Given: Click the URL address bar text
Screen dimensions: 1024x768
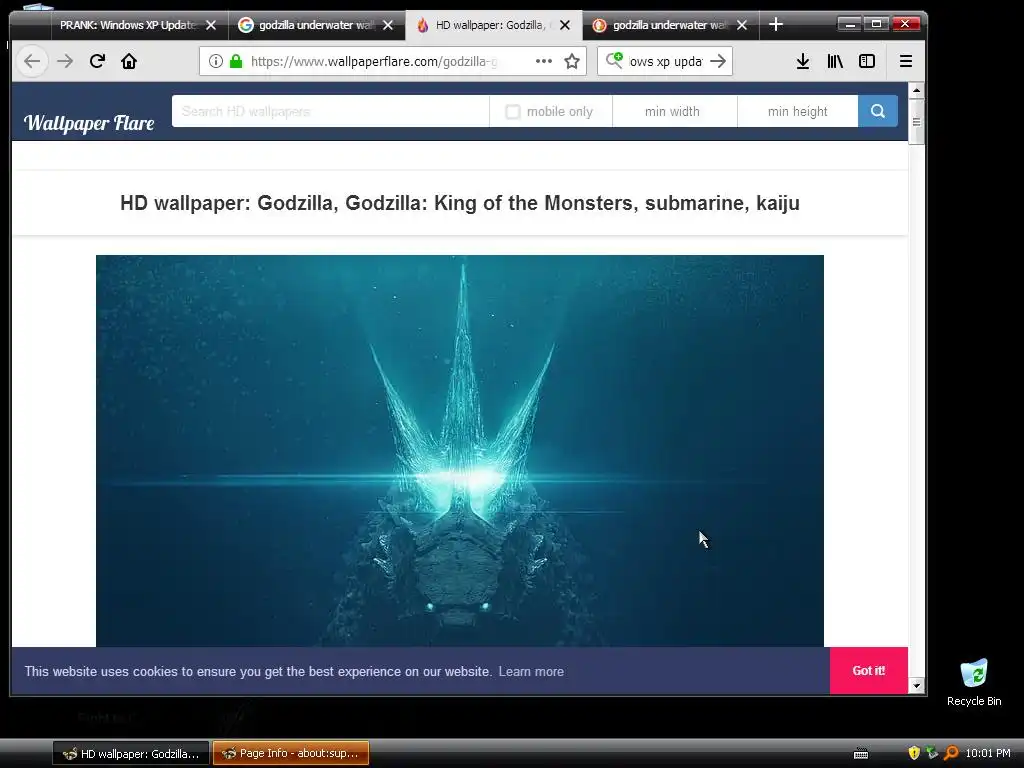Looking at the screenshot, I should [374, 61].
